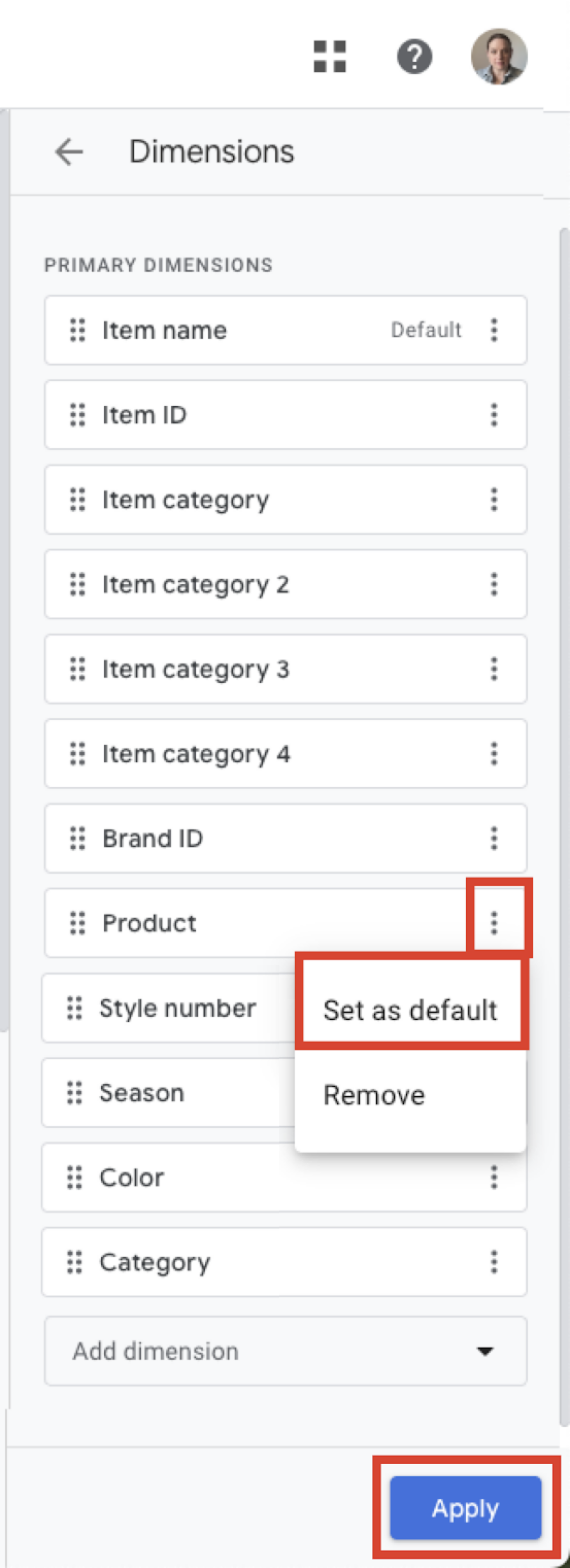Viewport: 570px width, 1568px height.
Task: Click the Category row three-dot menu
Action: pos(494,1262)
